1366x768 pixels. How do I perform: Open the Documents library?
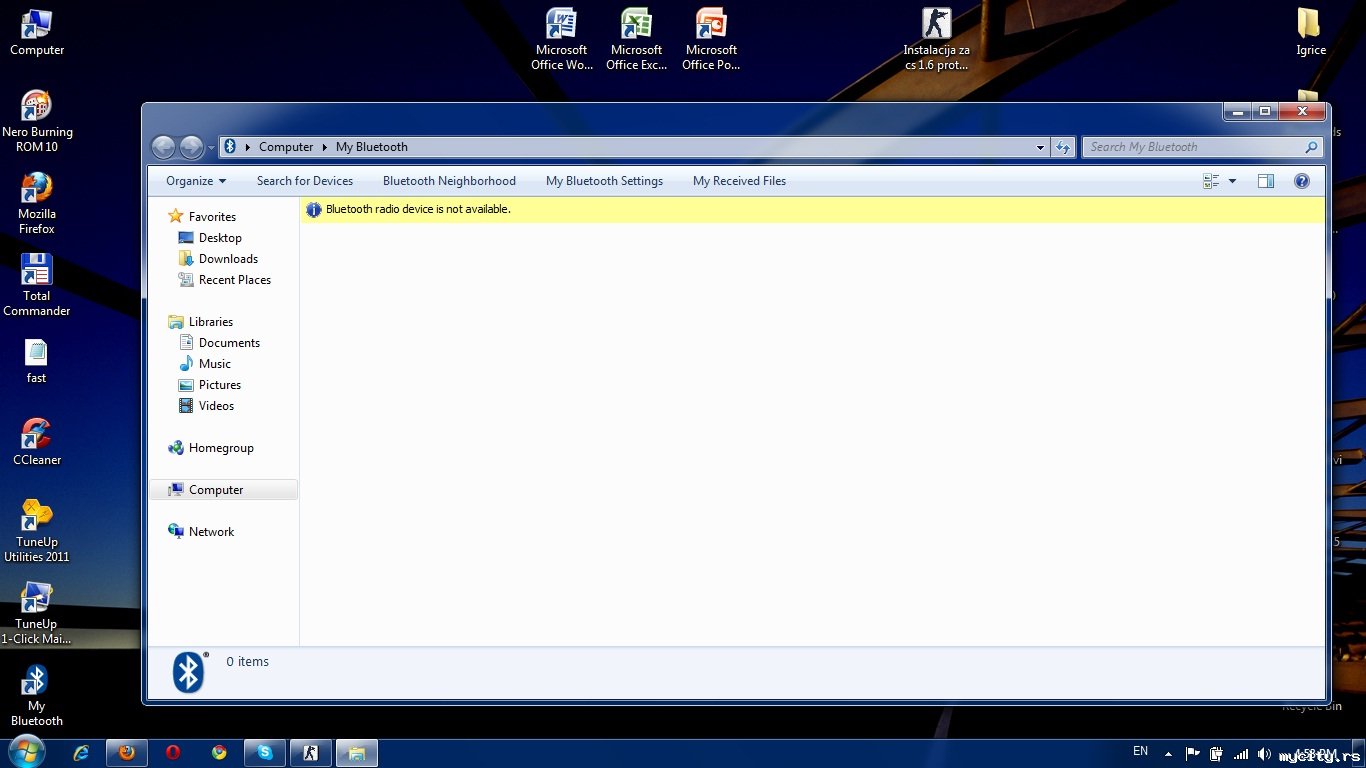[x=229, y=343]
